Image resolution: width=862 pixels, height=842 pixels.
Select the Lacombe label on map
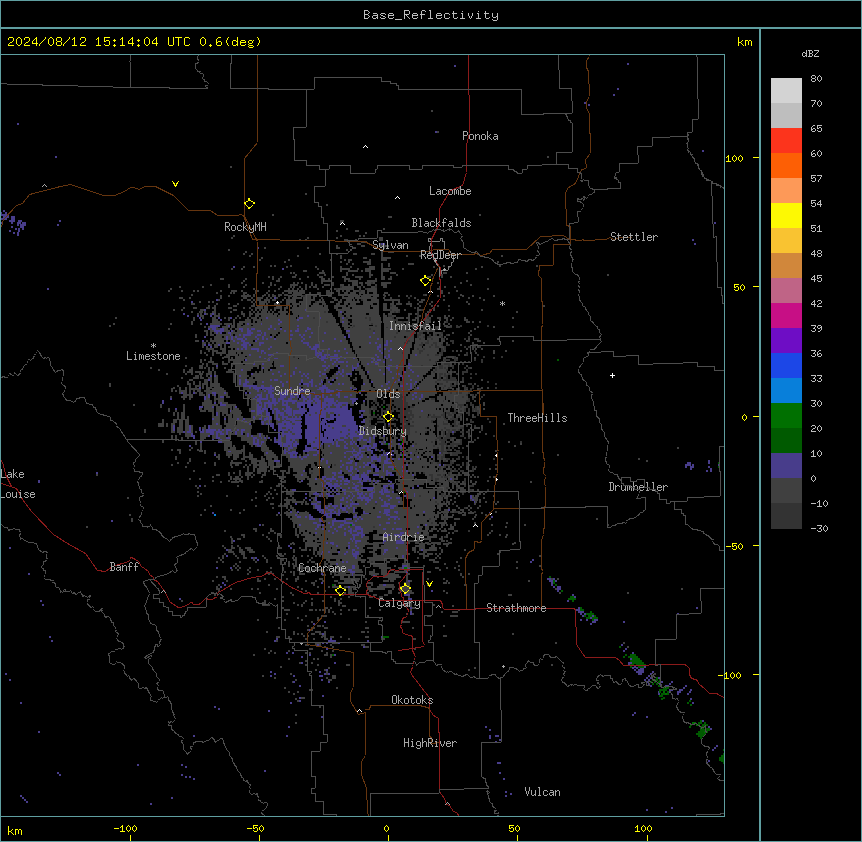click(450, 191)
